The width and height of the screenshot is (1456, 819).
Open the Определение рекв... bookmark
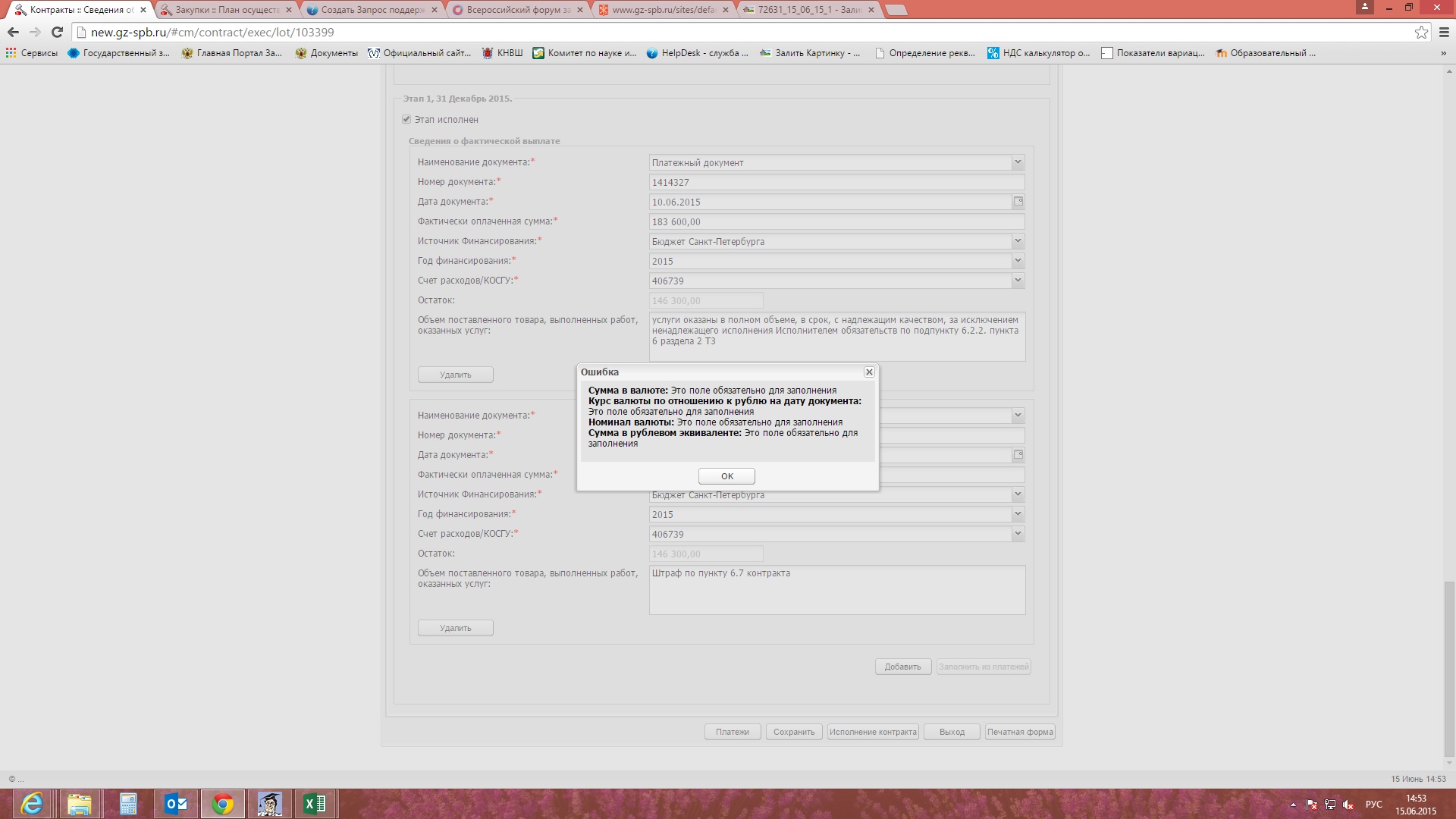click(925, 53)
